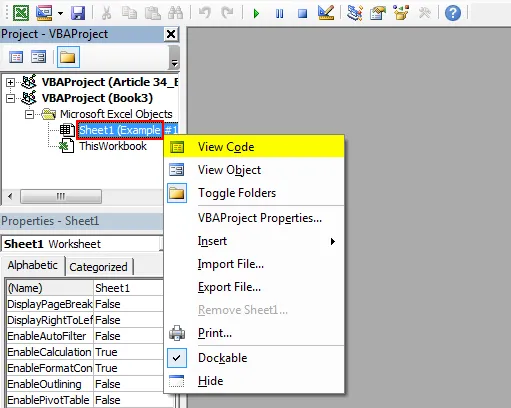
Task: Collapse the VBAProject (Book3) node
Action: pos(10,98)
